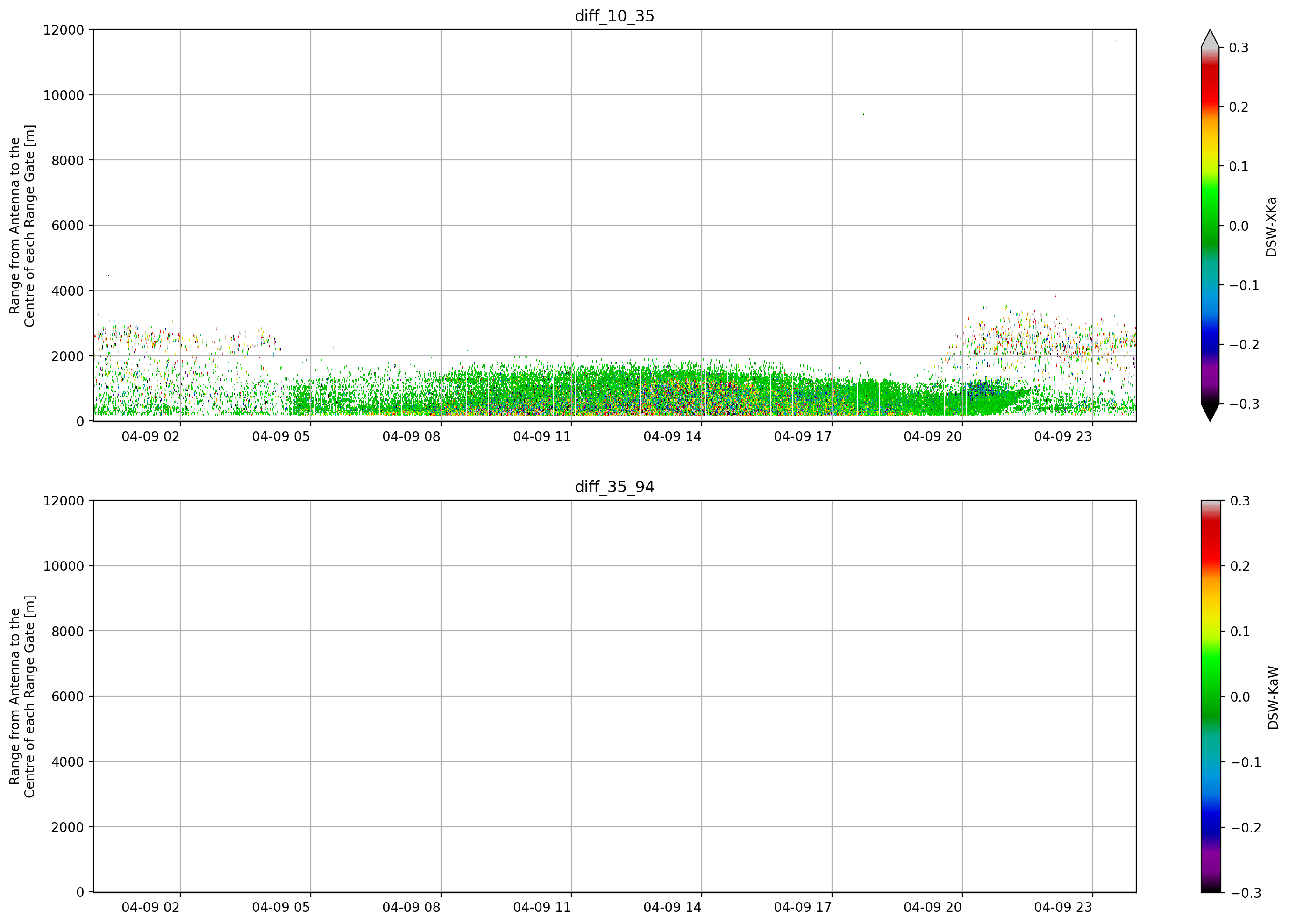Click the bottom plot's Range from Antenna y-axis label
This screenshot has width=1289, height=924.
point(22,697)
